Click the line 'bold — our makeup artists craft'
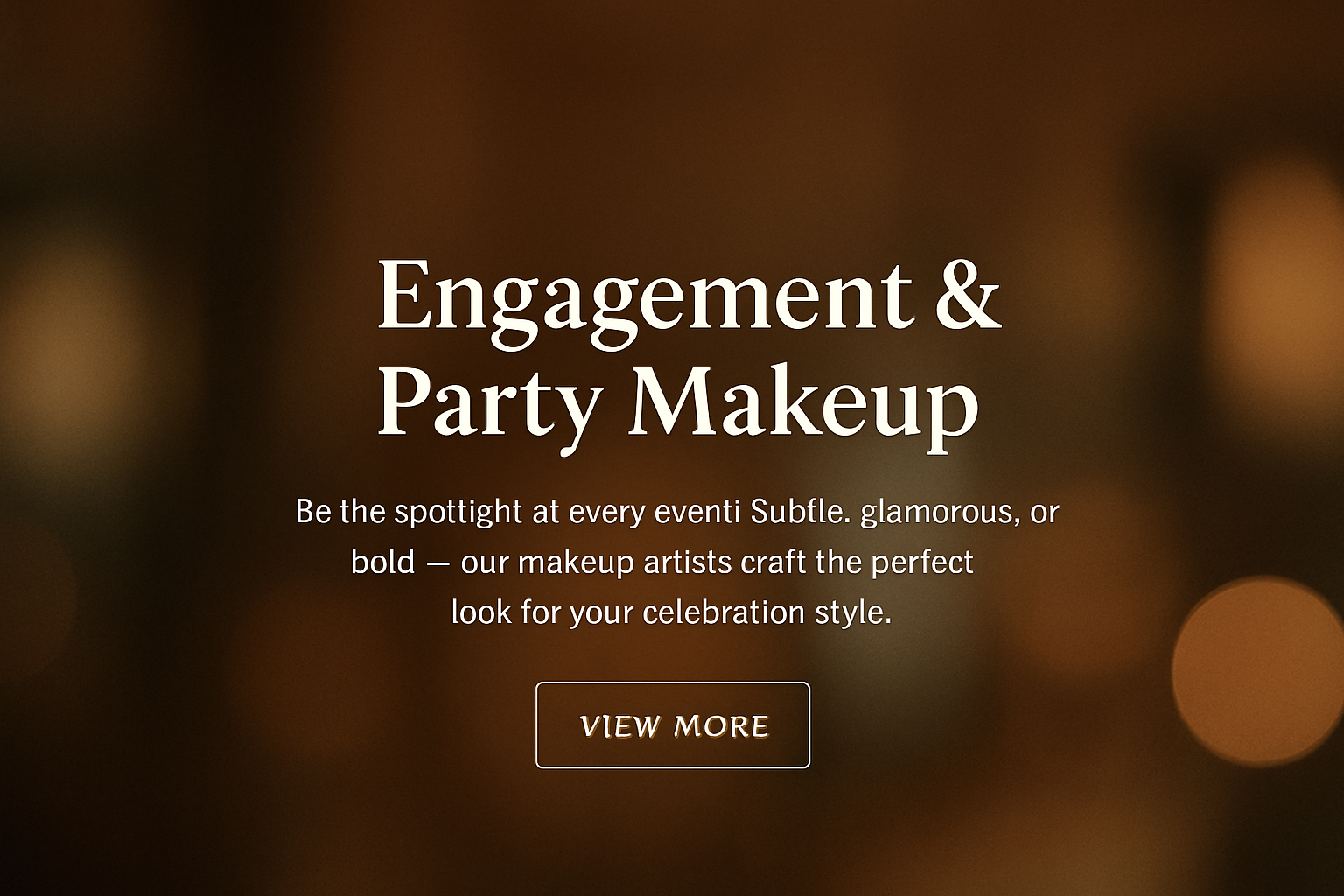This screenshot has height=896, width=1344. point(661,562)
